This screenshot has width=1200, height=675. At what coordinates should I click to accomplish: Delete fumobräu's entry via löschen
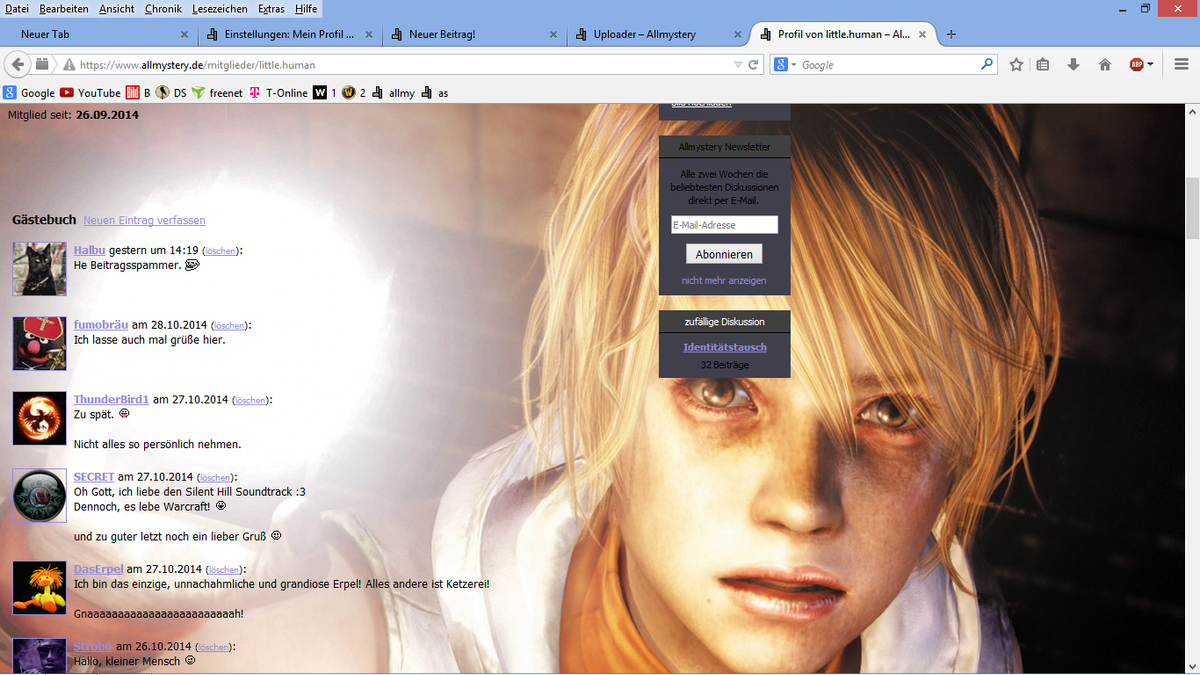230,326
